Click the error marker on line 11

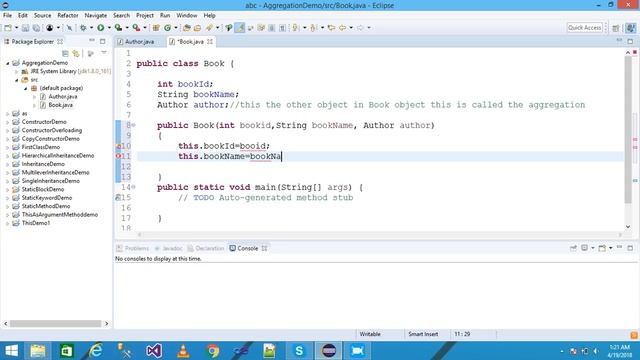click(x=118, y=156)
